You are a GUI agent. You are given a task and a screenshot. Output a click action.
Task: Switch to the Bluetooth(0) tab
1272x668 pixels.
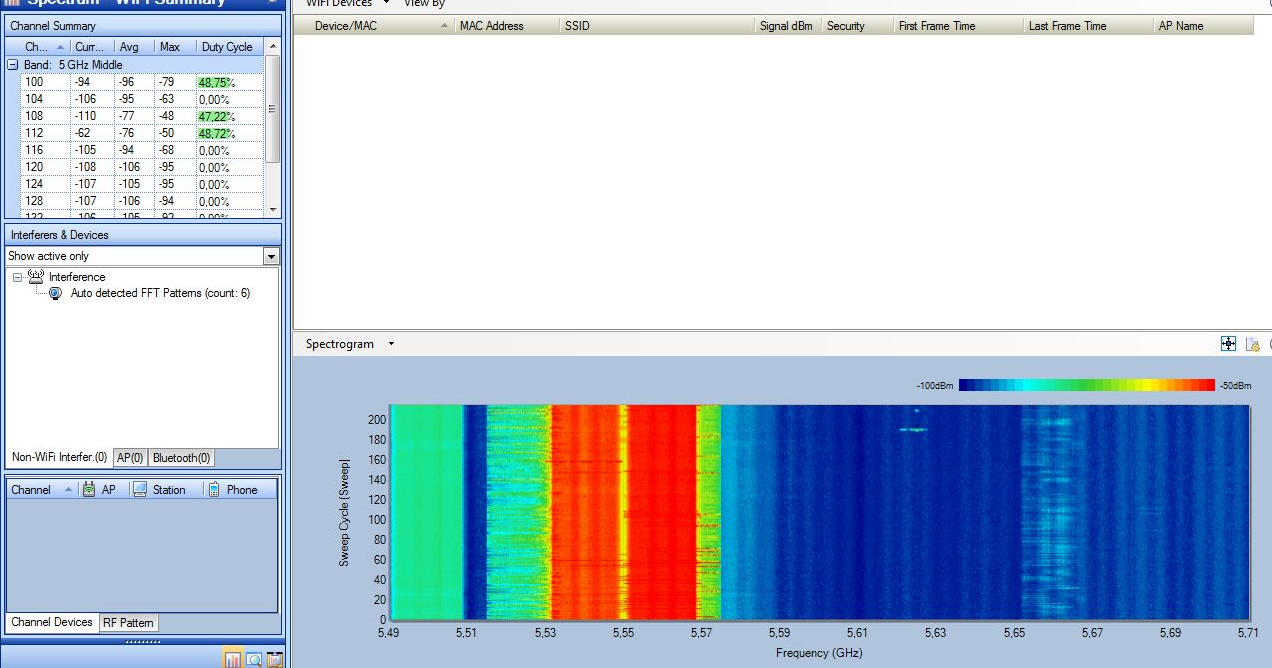(182, 458)
